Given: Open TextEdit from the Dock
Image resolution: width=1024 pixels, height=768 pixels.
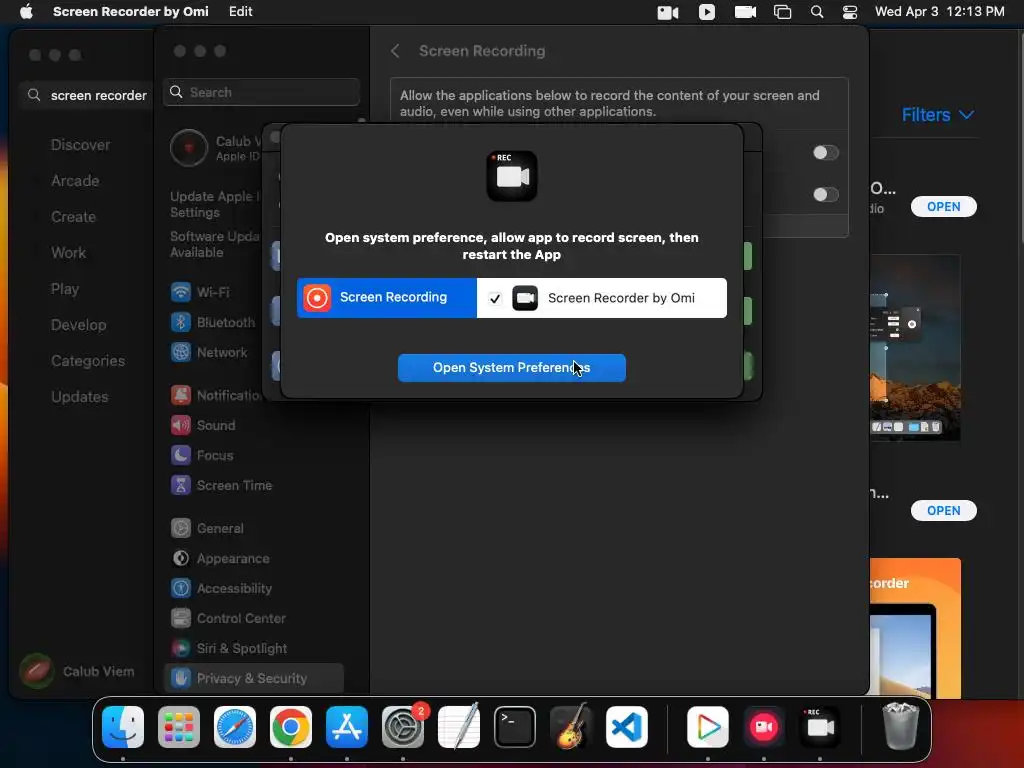Looking at the screenshot, I should tap(458, 727).
